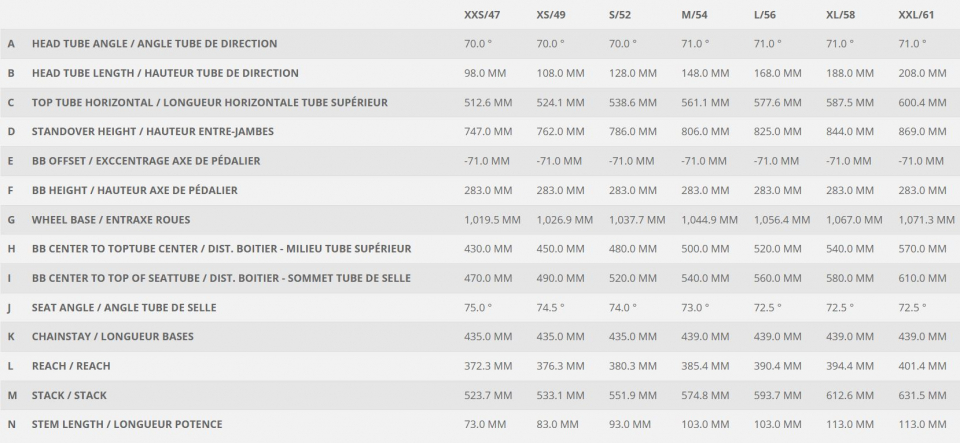This screenshot has width=960, height=443.
Task: Select the Standover Height row label
Action: [x=152, y=132]
